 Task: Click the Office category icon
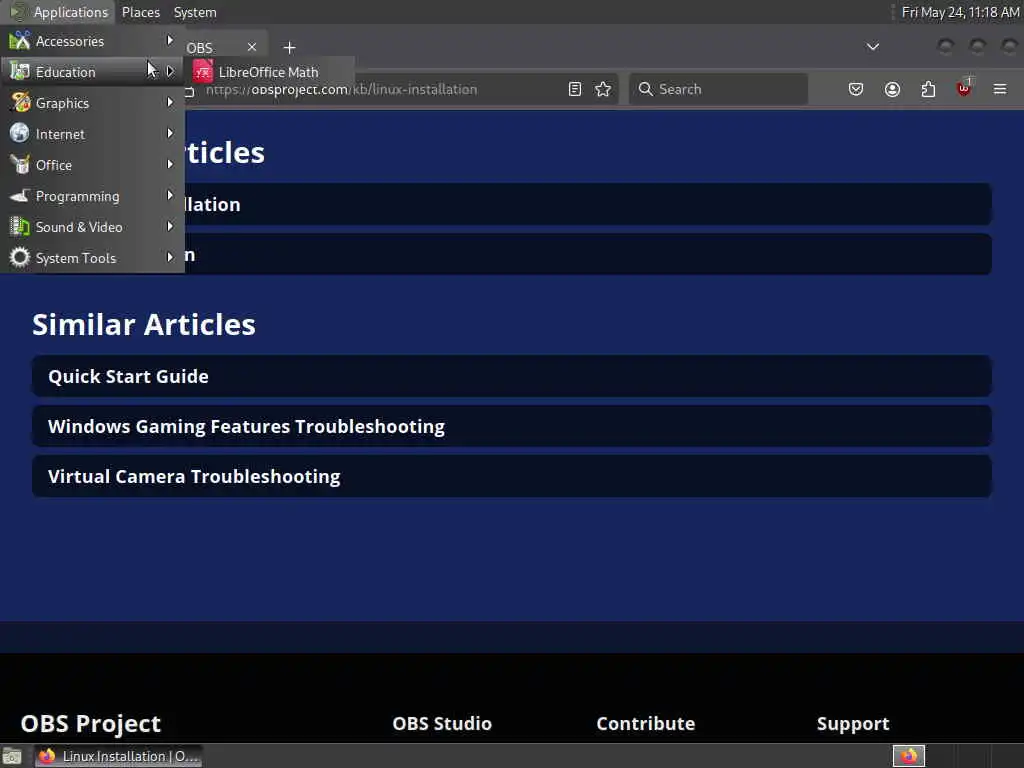(x=20, y=165)
